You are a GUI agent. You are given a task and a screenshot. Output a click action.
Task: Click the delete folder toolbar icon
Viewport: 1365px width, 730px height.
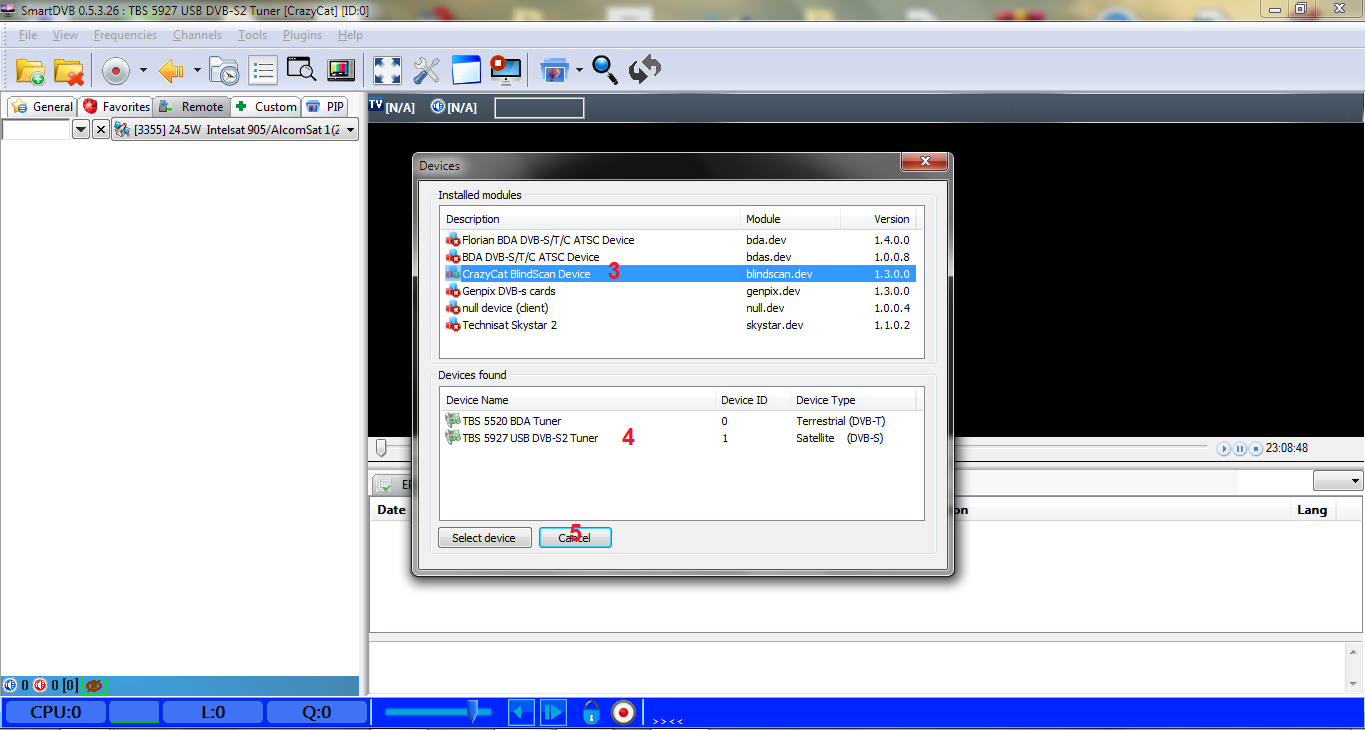(x=68, y=71)
